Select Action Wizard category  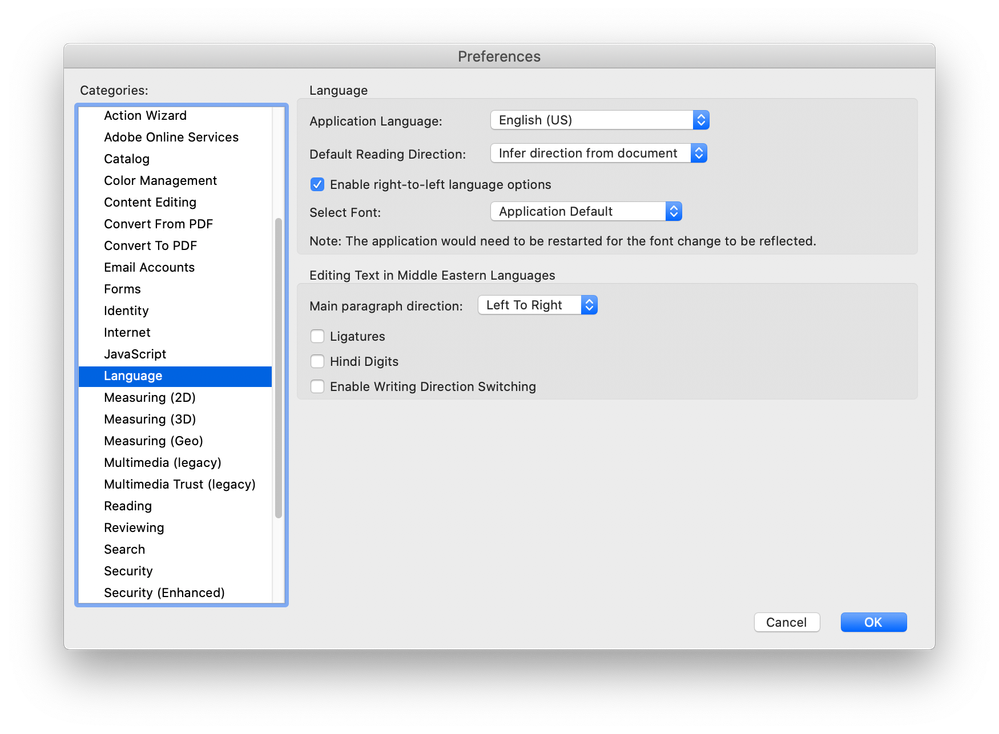175,115
